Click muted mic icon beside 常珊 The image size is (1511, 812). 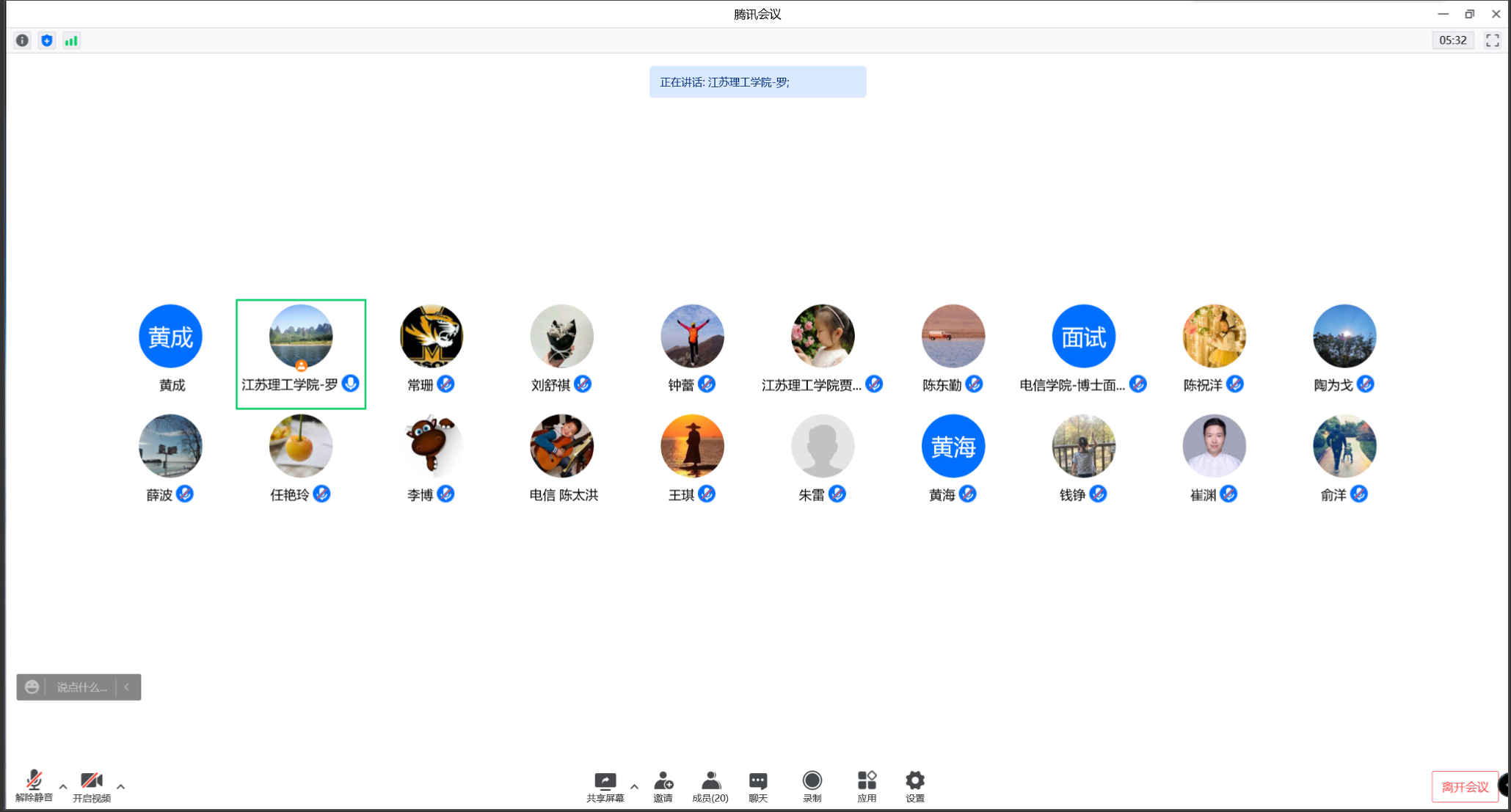point(445,384)
